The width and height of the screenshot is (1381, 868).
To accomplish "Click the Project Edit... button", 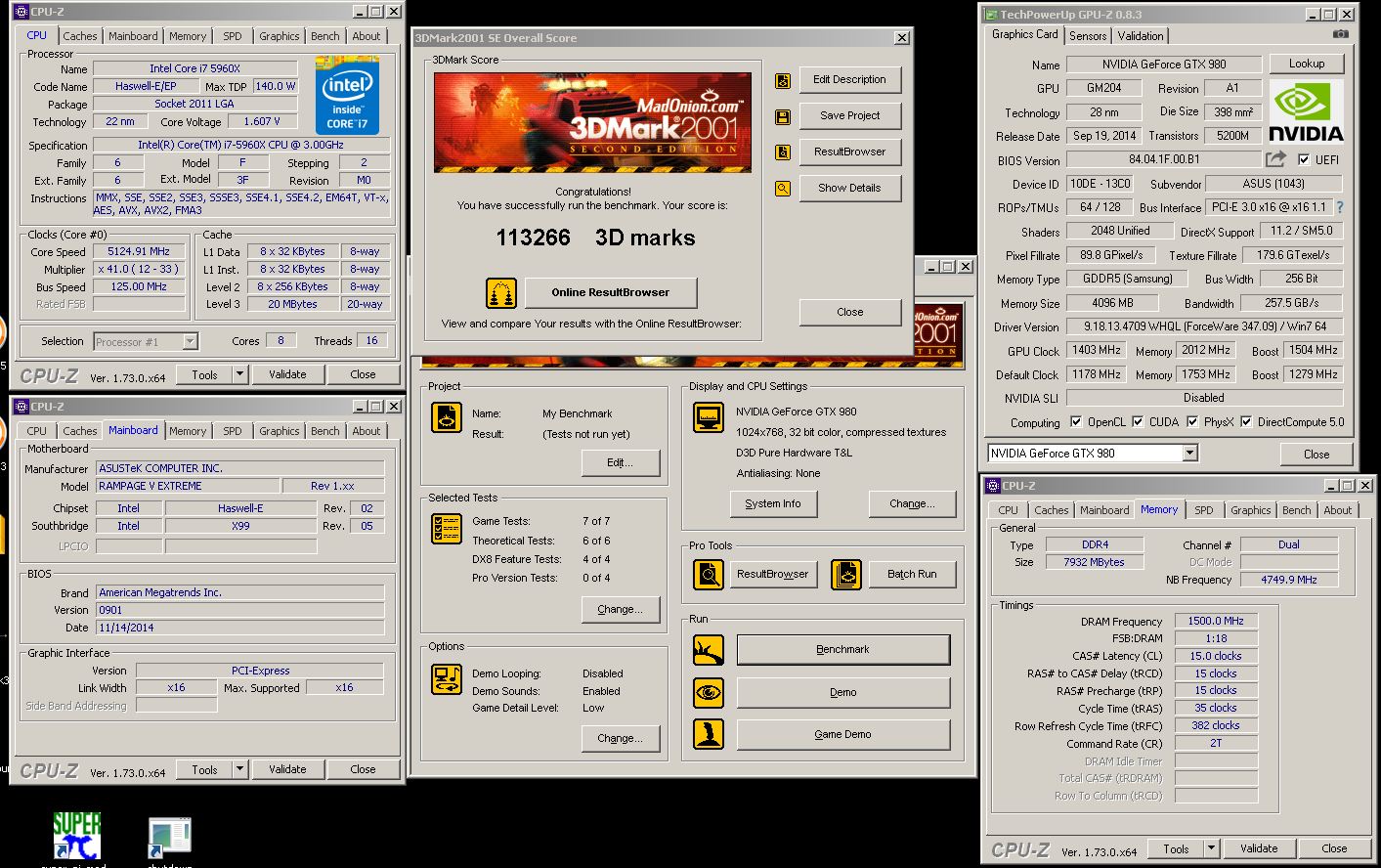I will (x=620, y=462).
